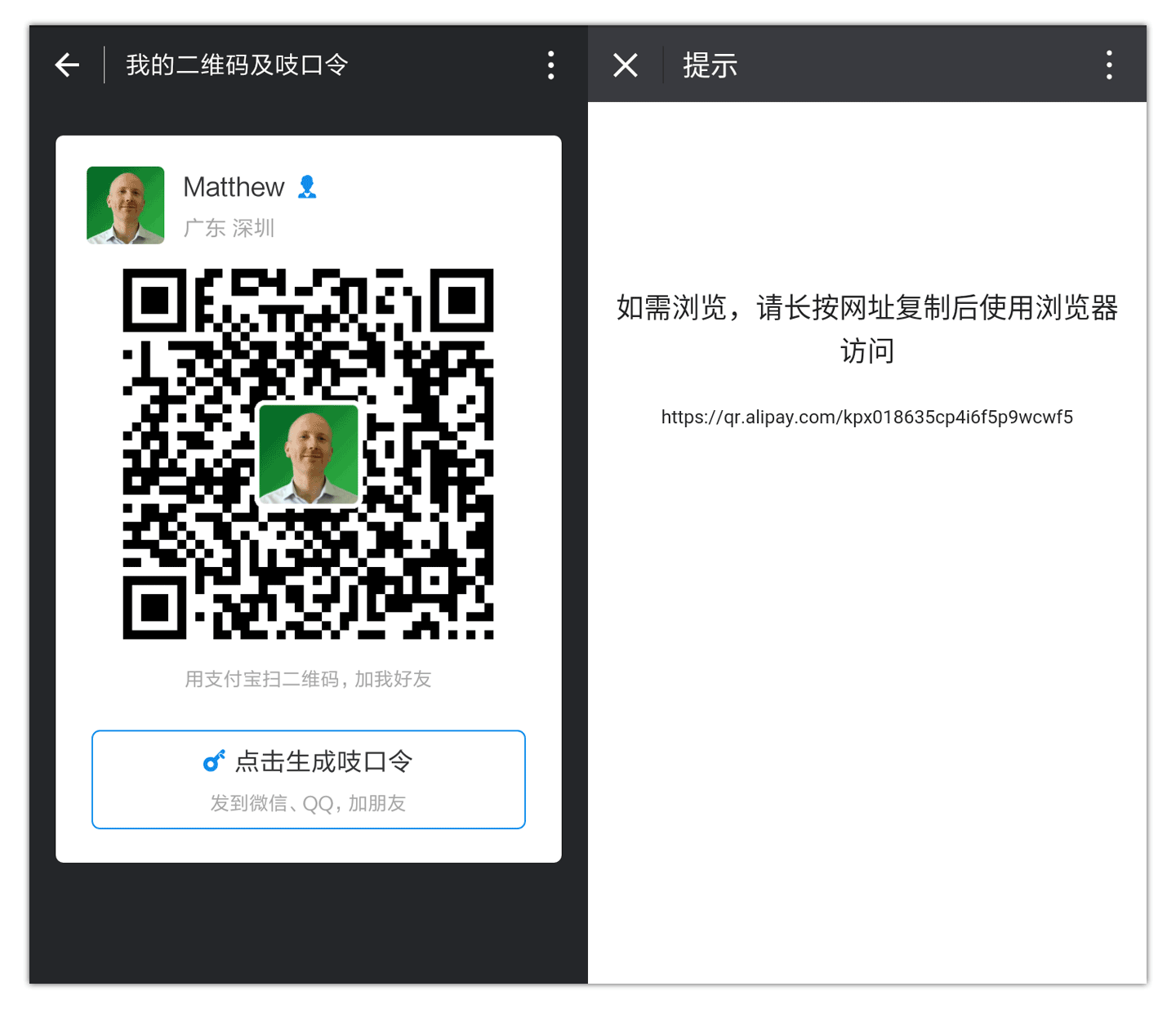
Task: Tap the 提示 header title
Action: tap(710, 65)
